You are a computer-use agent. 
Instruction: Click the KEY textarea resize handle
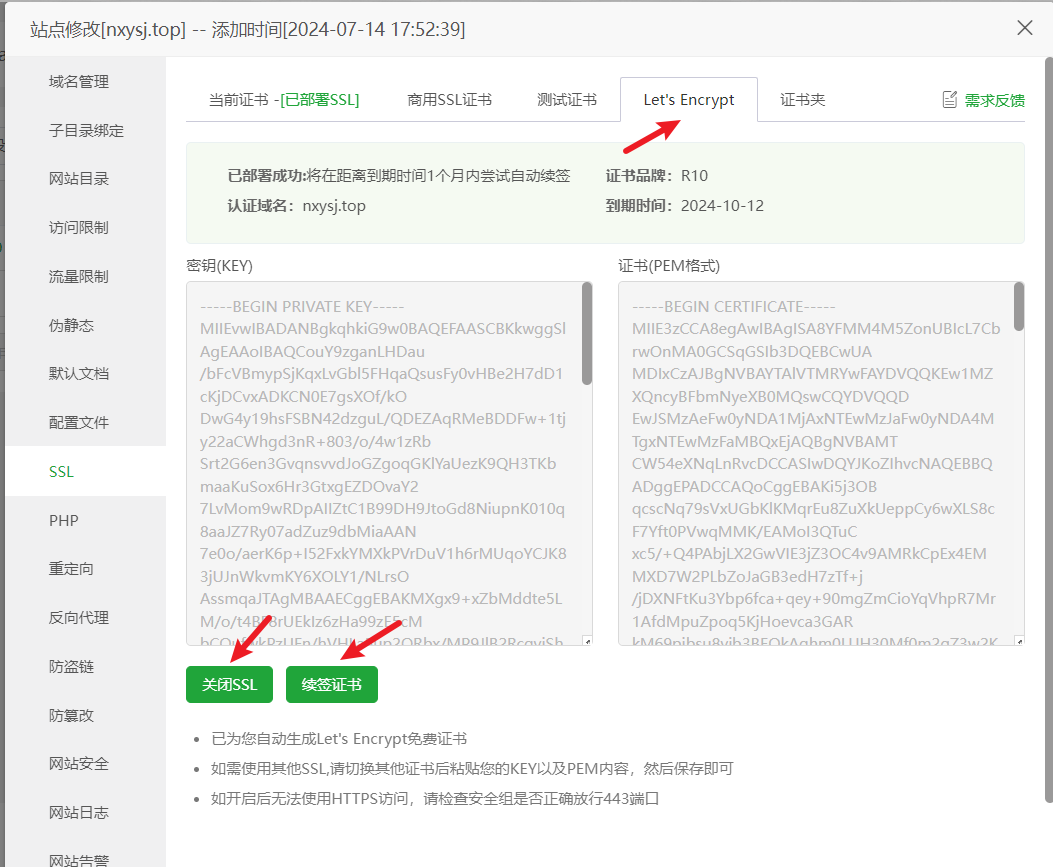(588, 641)
